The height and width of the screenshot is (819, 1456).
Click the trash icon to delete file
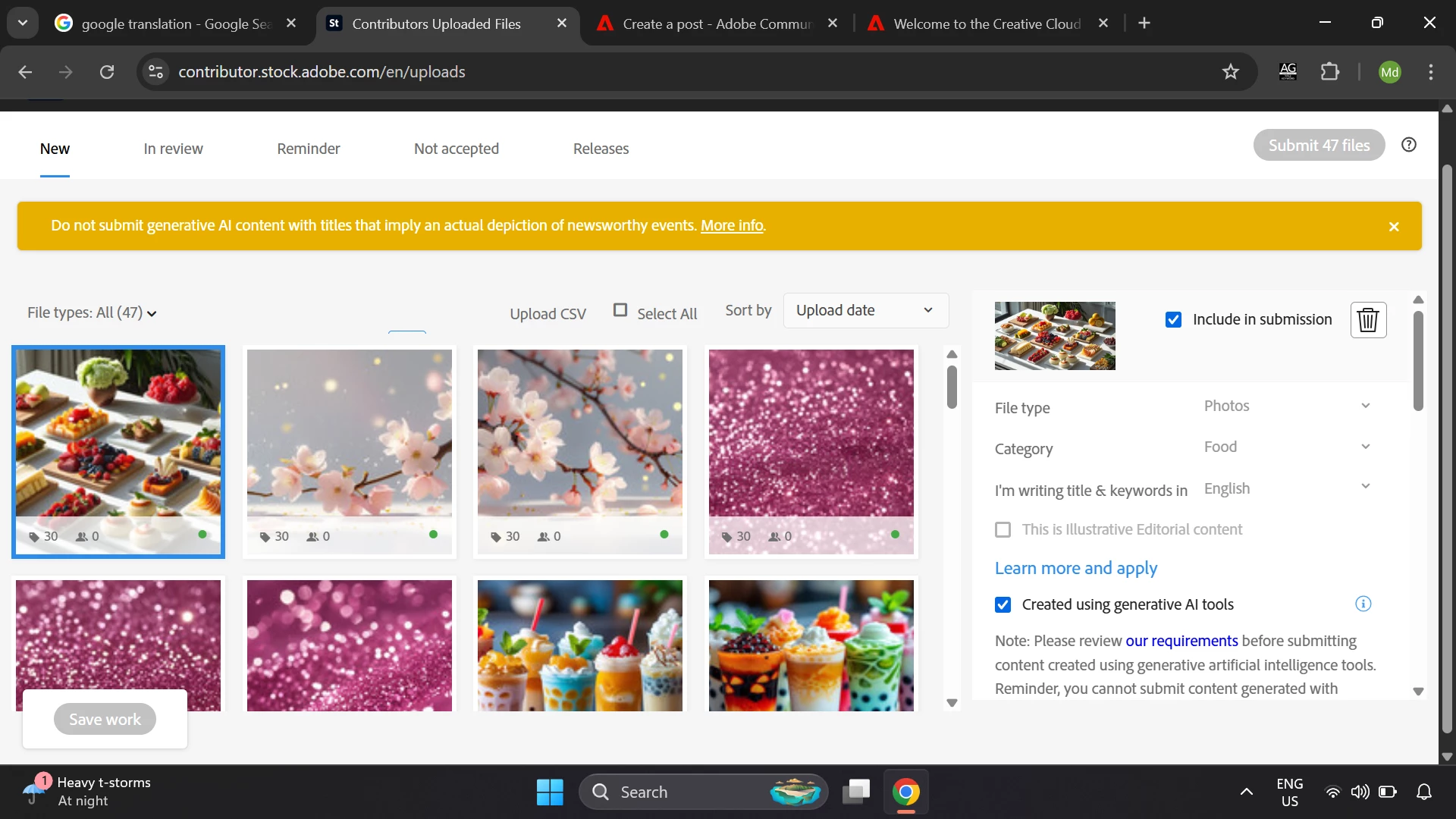click(1368, 320)
